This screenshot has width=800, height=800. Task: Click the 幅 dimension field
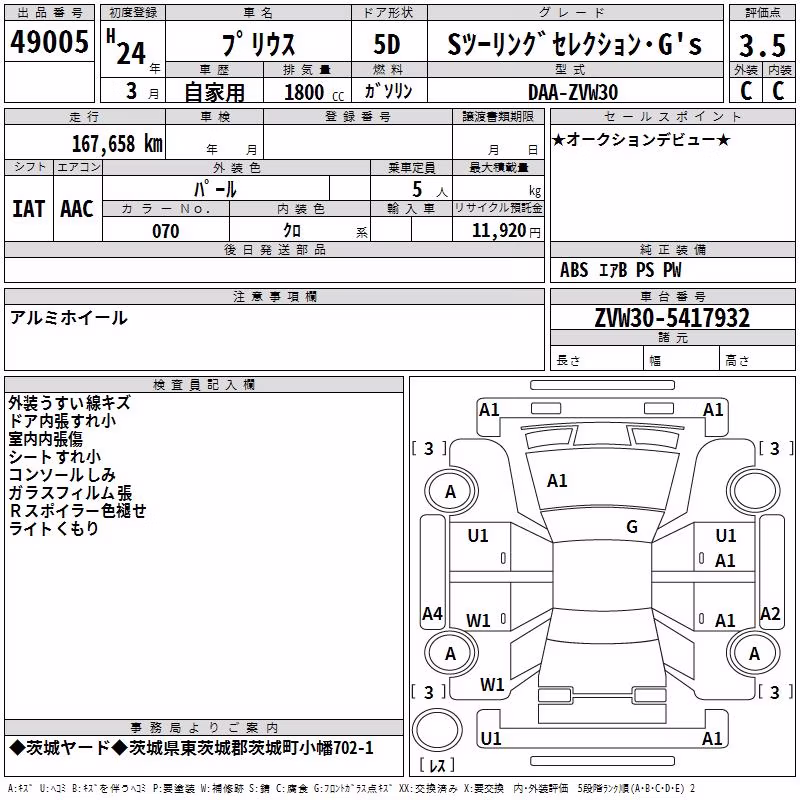tap(681, 359)
